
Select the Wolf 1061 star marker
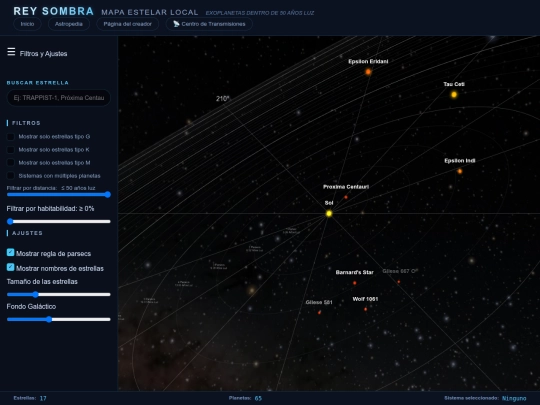pos(365,309)
